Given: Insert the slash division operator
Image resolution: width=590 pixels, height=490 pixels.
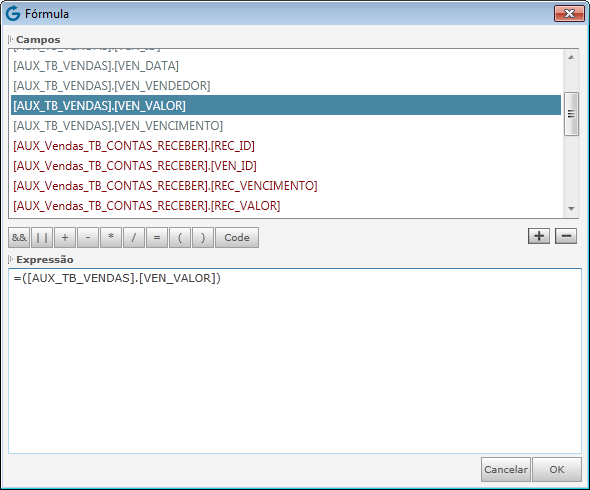Looking at the screenshot, I should tap(134, 237).
